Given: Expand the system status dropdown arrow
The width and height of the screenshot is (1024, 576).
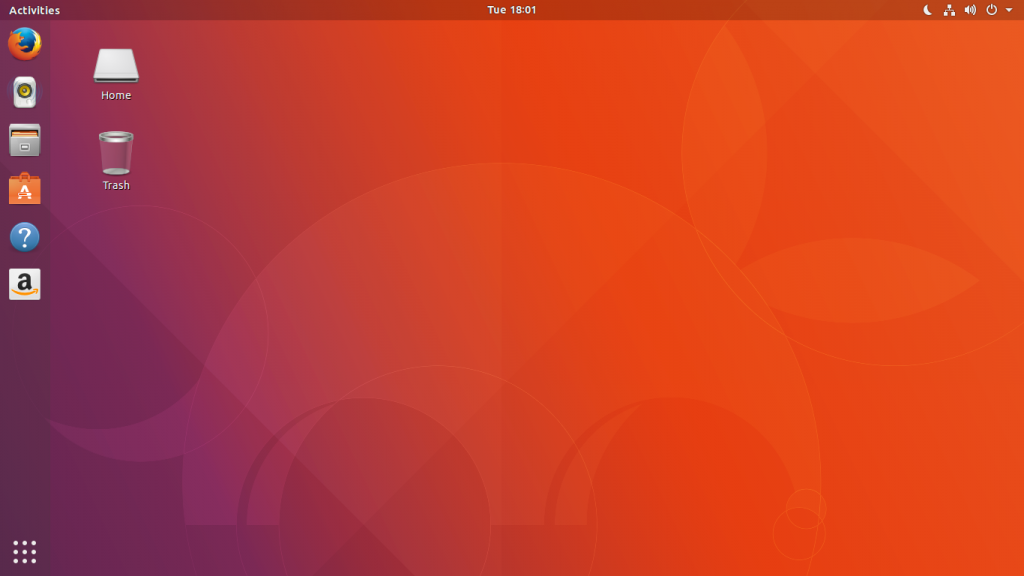Looking at the screenshot, I should point(1007,10).
